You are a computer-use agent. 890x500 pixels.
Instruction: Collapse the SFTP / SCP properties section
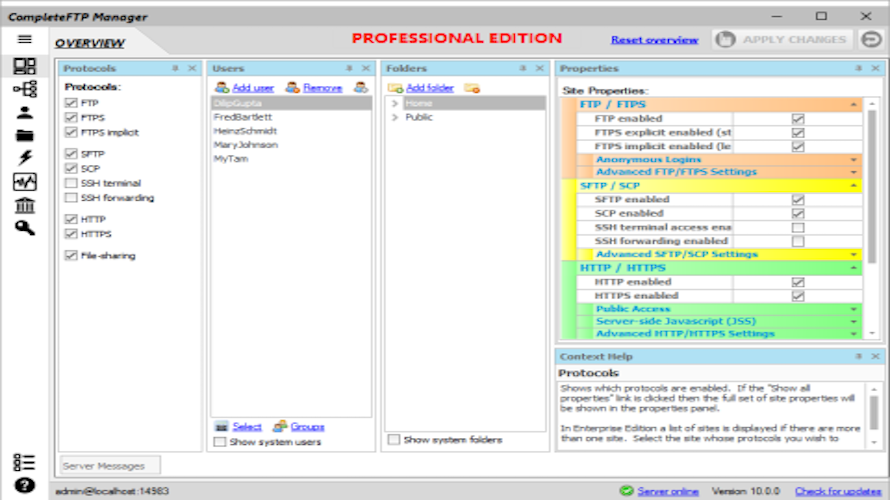point(853,186)
